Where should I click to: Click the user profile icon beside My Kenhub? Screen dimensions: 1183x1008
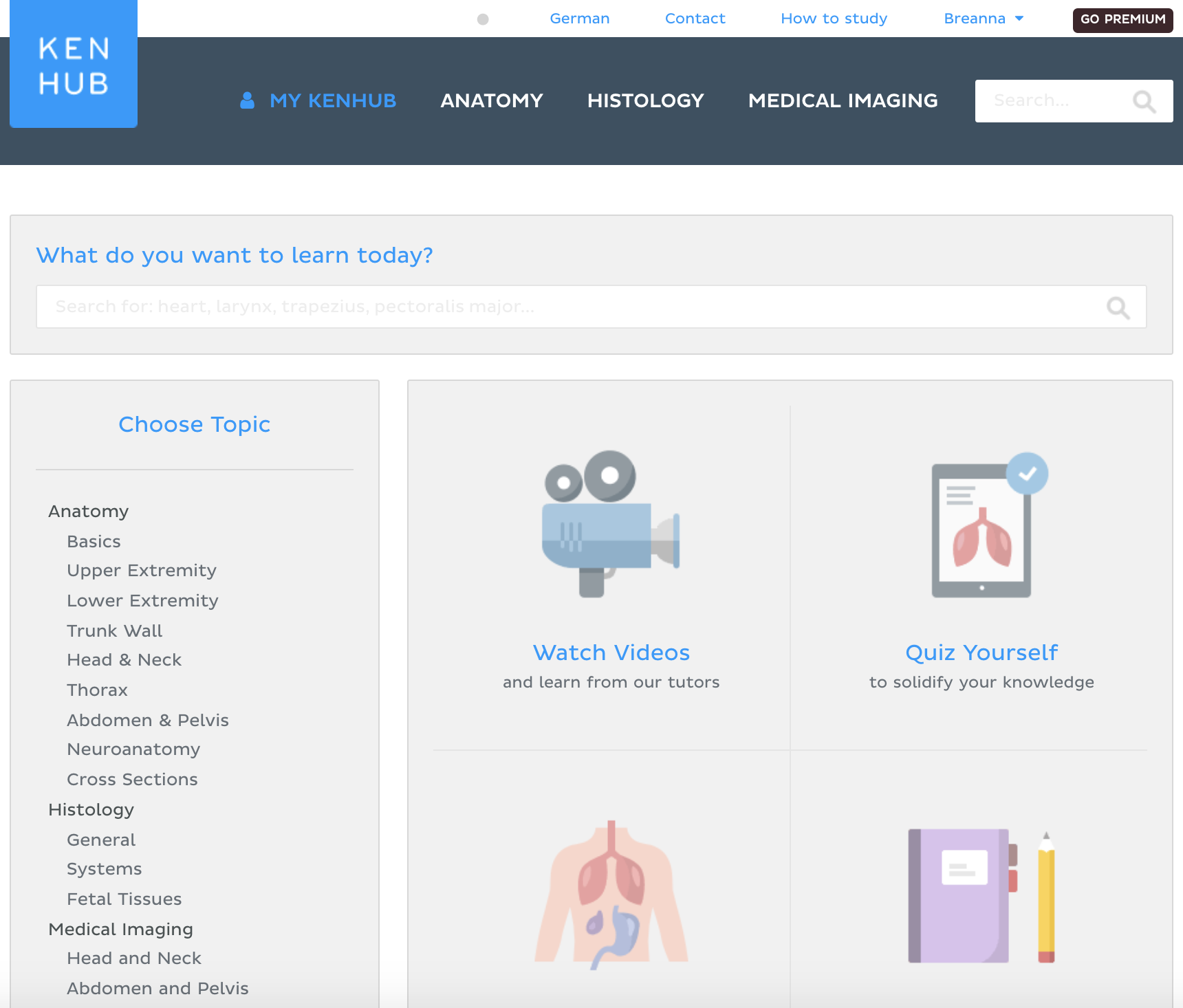tap(247, 100)
